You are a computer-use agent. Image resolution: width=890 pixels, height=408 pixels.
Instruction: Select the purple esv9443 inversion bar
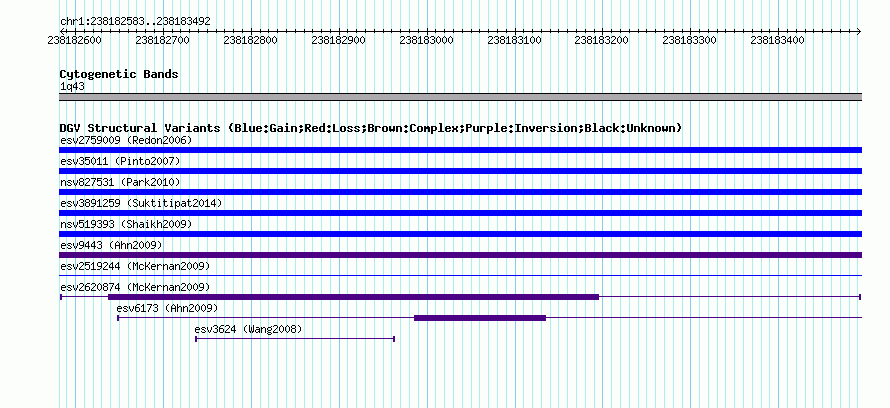[x=460, y=255]
